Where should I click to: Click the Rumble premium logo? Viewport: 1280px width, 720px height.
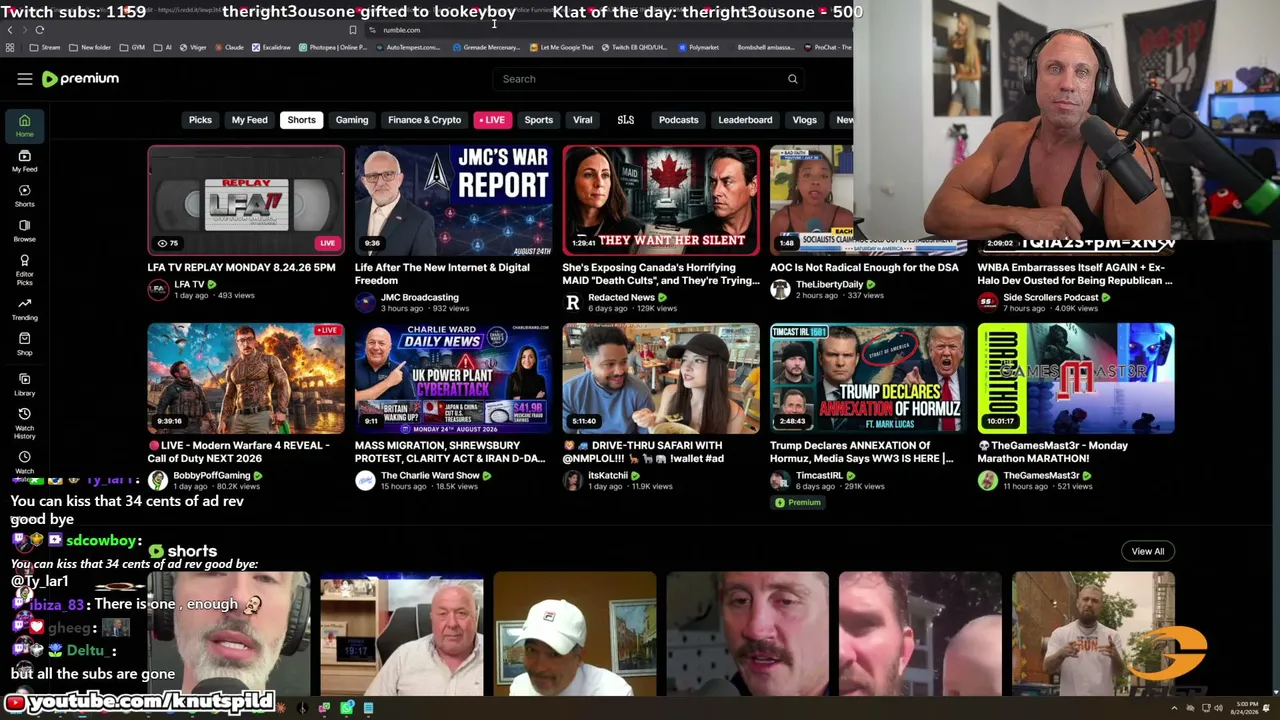(x=81, y=79)
